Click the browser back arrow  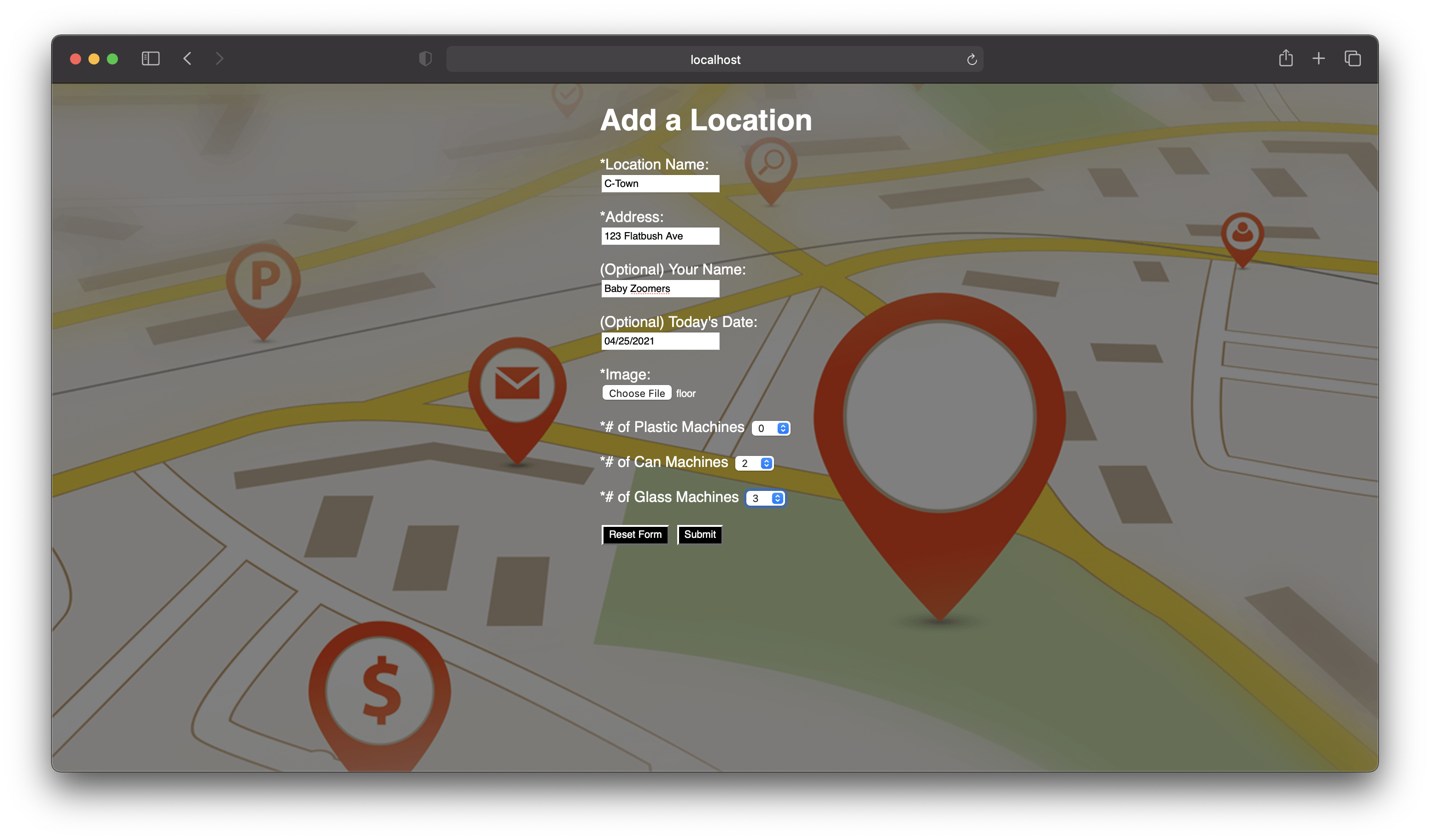pyautogui.click(x=187, y=58)
